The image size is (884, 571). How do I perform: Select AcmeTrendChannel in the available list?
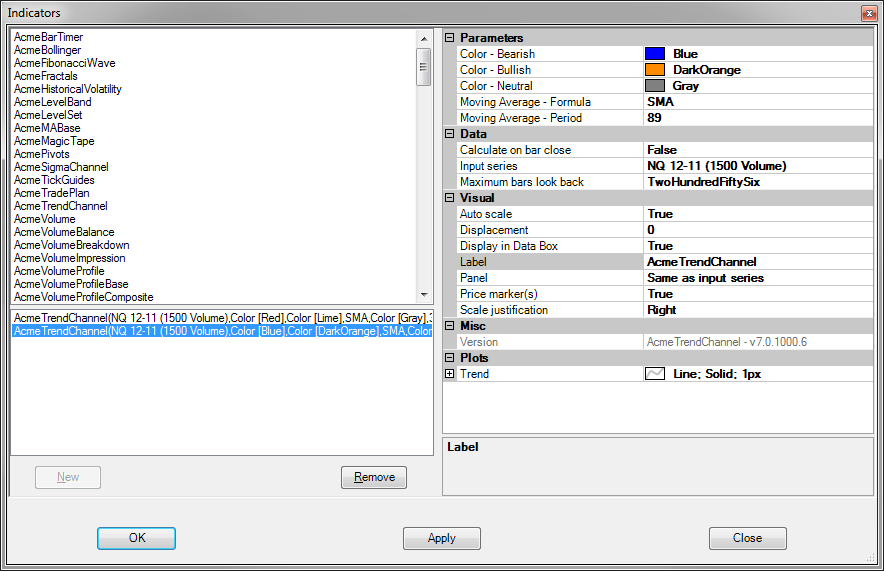61,206
